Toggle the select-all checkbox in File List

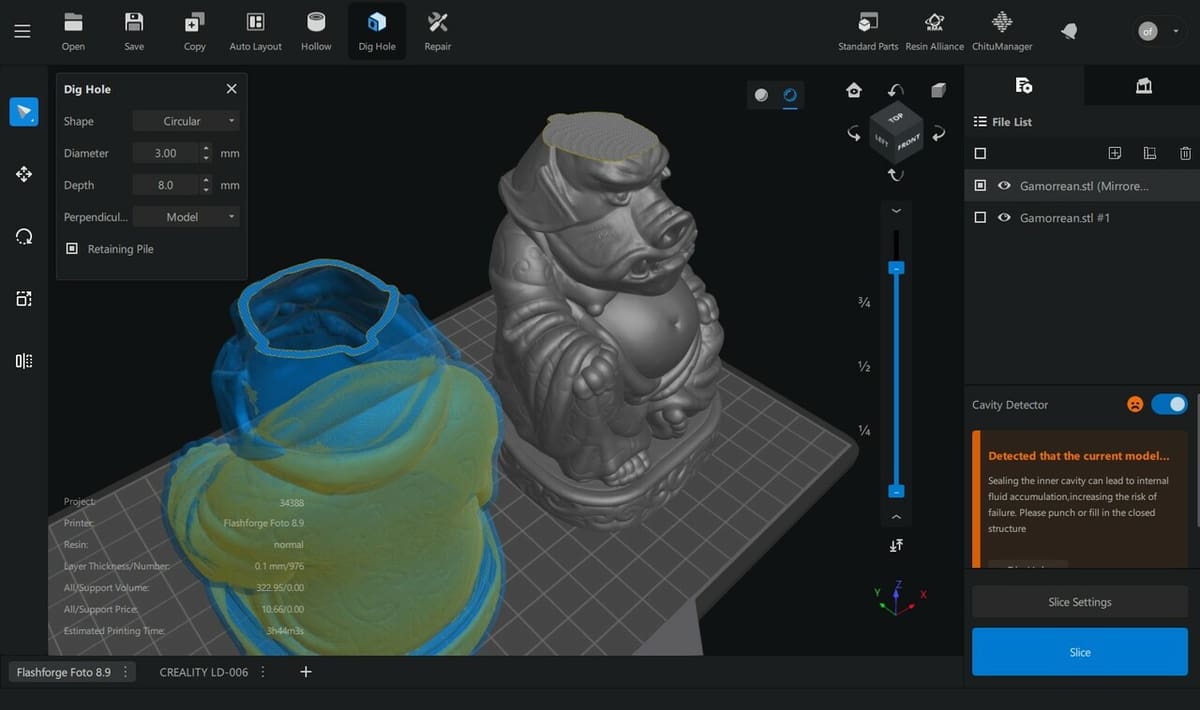coord(980,153)
